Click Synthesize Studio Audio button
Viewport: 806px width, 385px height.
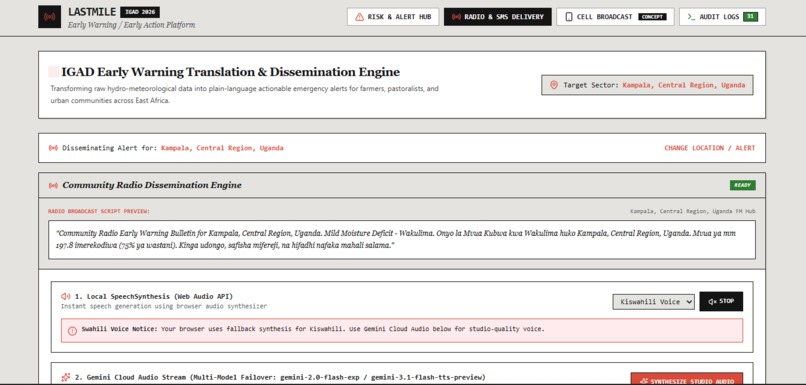click(x=687, y=379)
